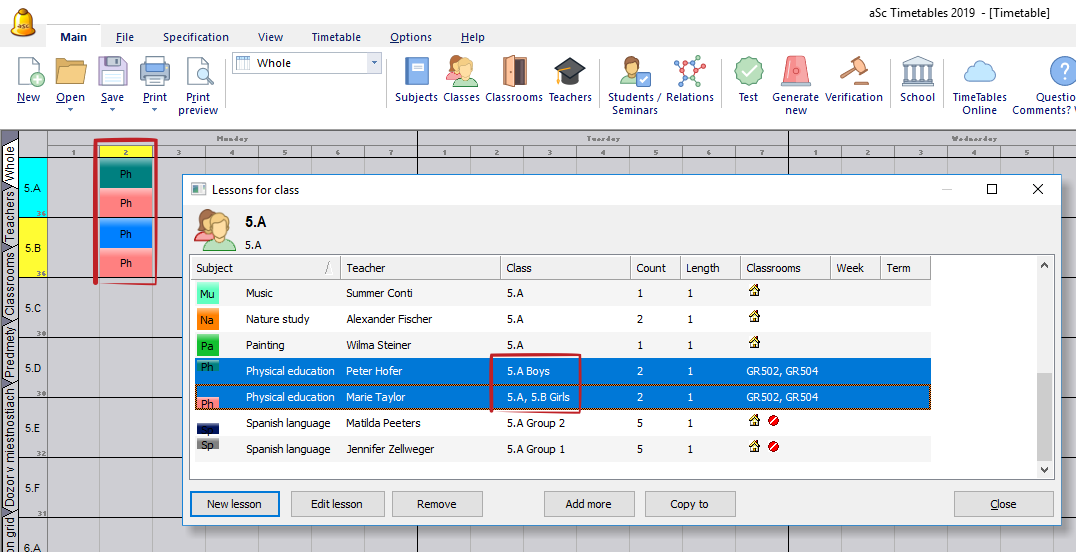Open the Subjects icon in the ribbon
Image resolution: width=1076 pixels, height=552 pixels.
[x=416, y=73]
